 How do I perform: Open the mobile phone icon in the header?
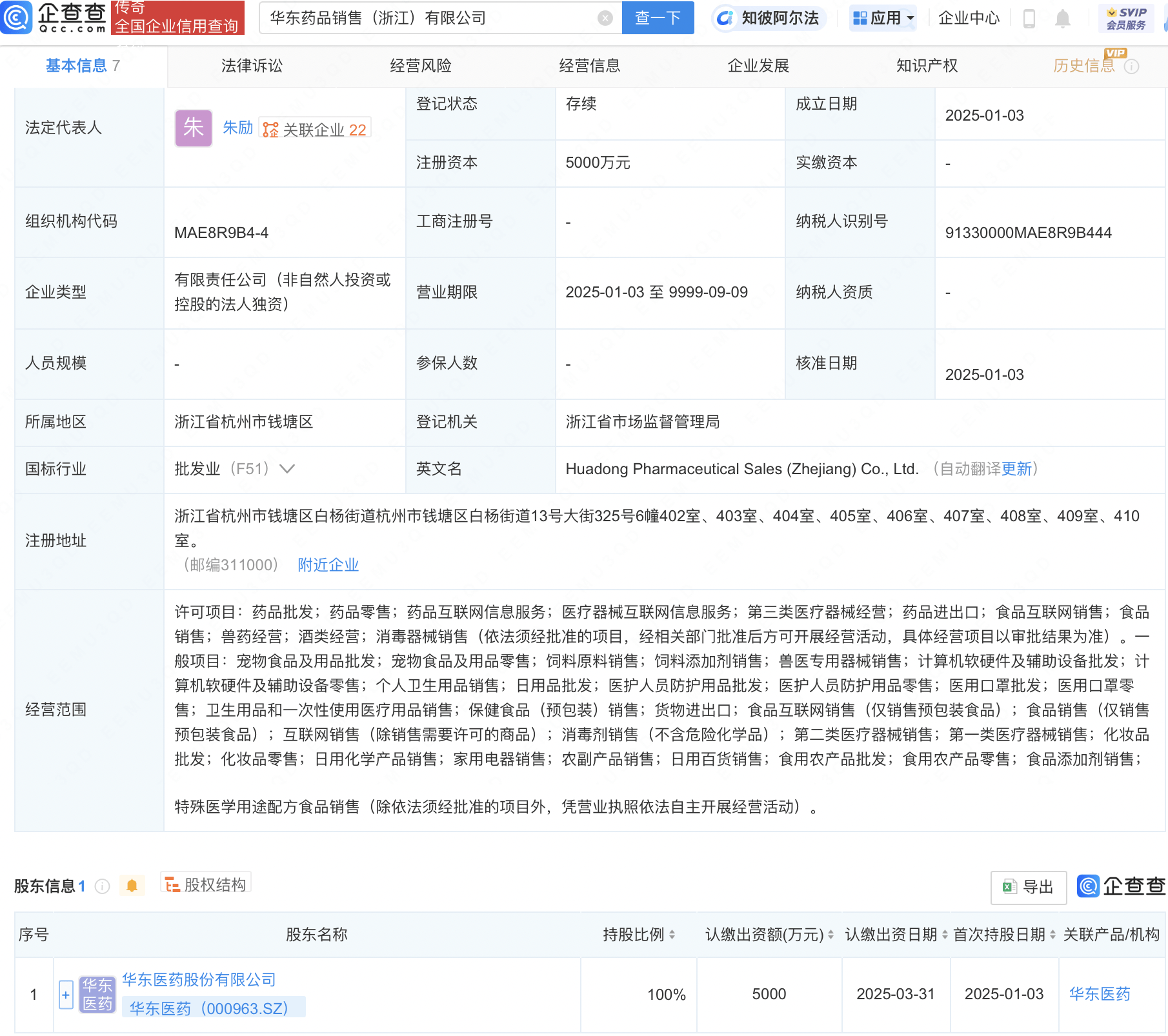tap(1029, 18)
